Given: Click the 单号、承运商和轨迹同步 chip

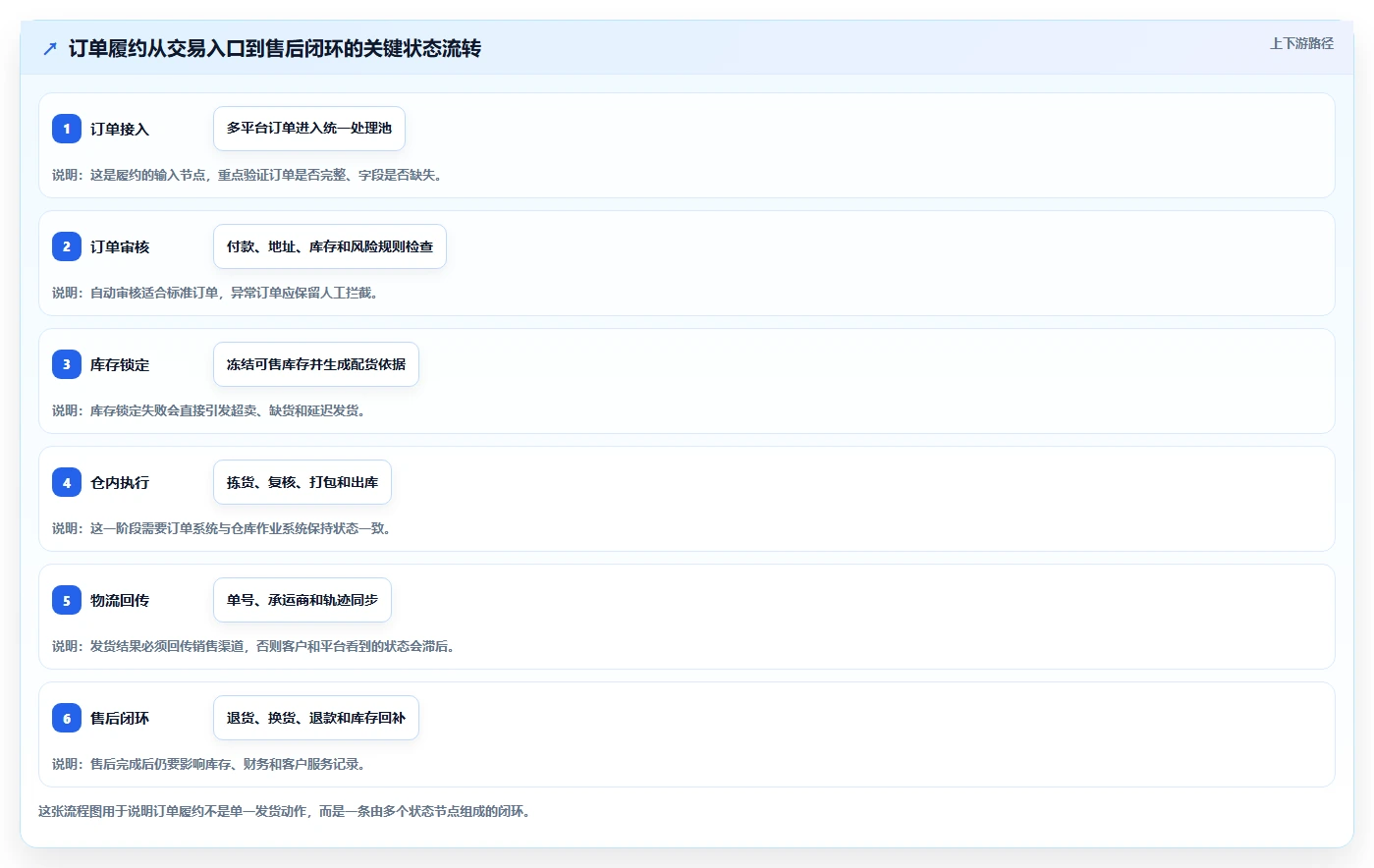Looking at the screenshot, I should (302, 600).
